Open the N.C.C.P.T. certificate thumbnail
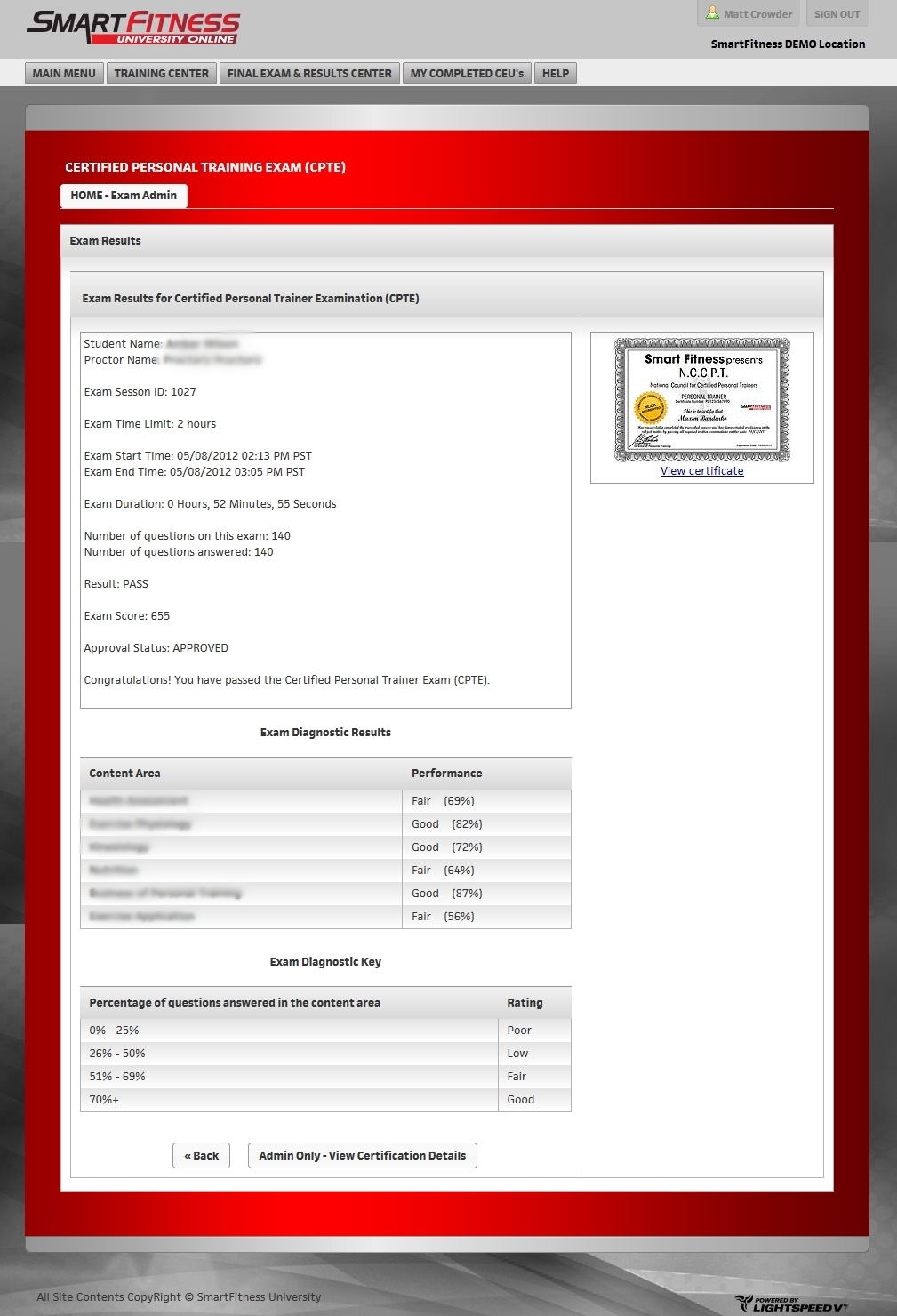This screenshot has width=897, height=1316. [701, 400]
